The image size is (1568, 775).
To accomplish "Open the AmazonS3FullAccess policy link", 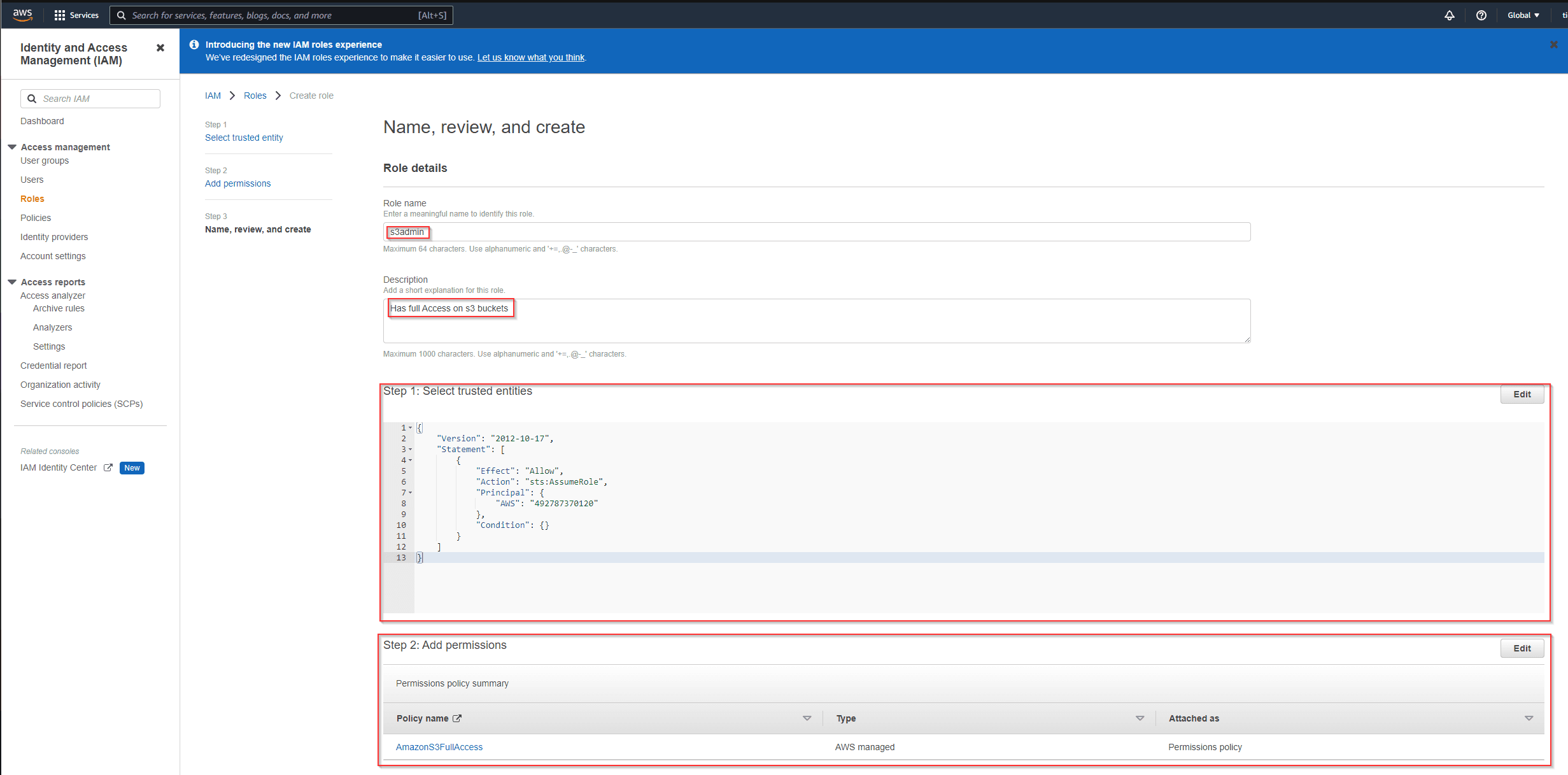I will [x=439, y=747].
